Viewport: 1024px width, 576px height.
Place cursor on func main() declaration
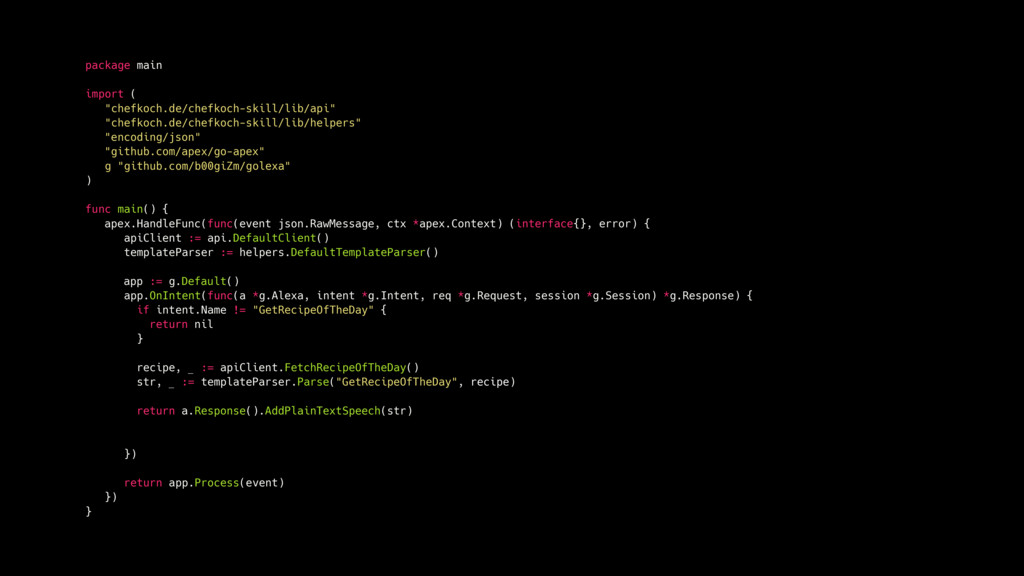[127, 209]
